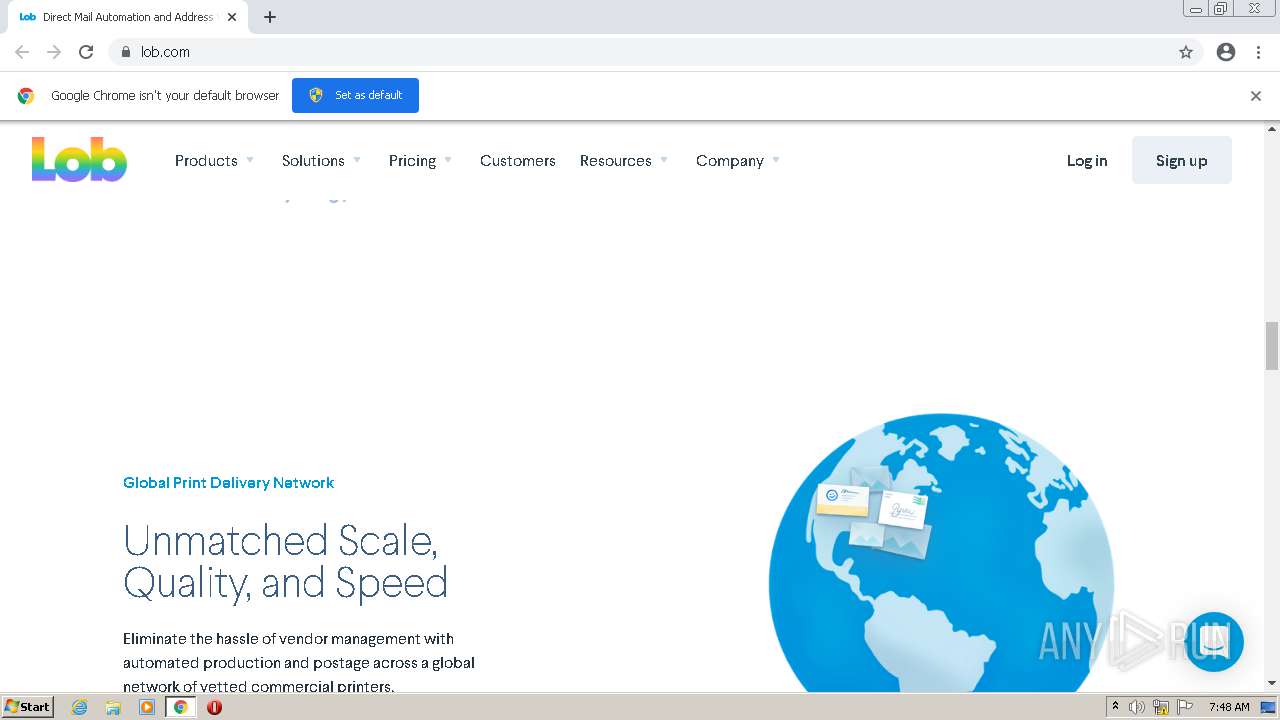This screenshot has width=1280, height=720.
Task: Click the globe illustration image
Action: tap(941, 552)
